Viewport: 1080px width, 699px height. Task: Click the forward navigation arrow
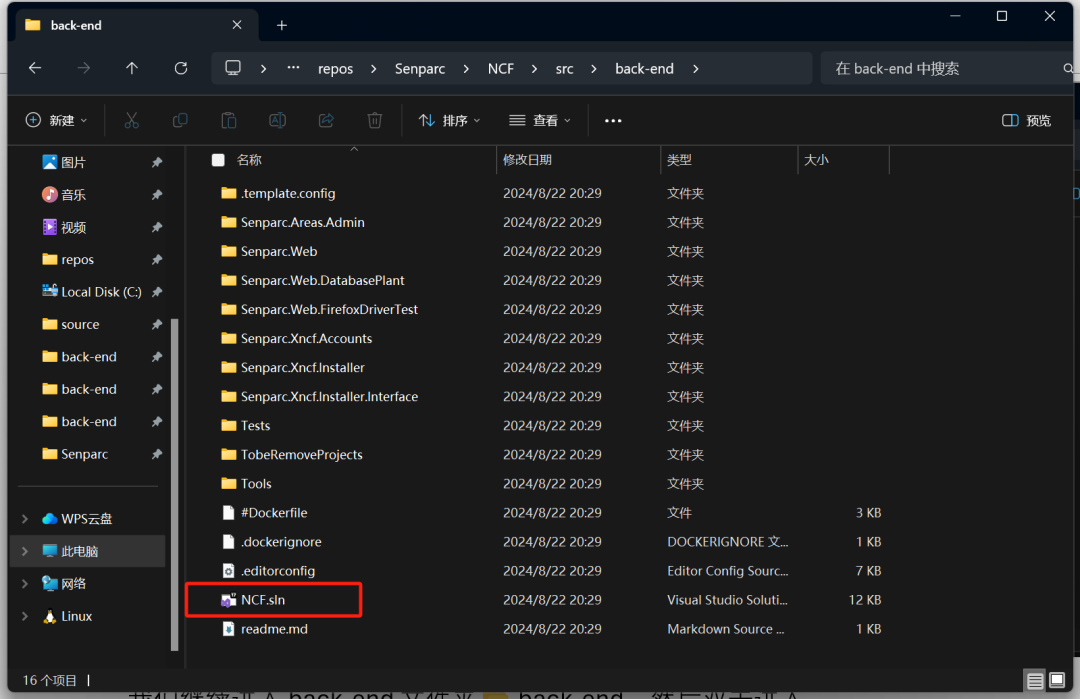tap(84, 68)
